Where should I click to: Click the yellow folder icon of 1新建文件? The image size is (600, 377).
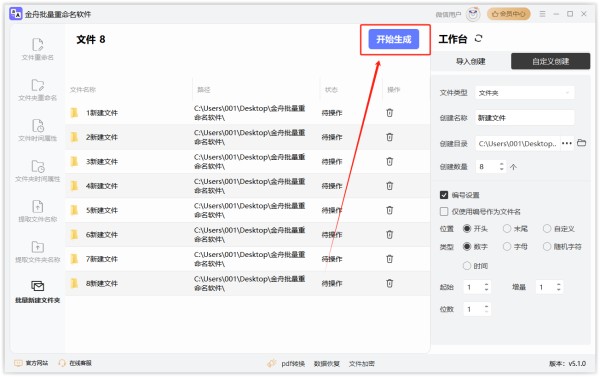[74, 113]
